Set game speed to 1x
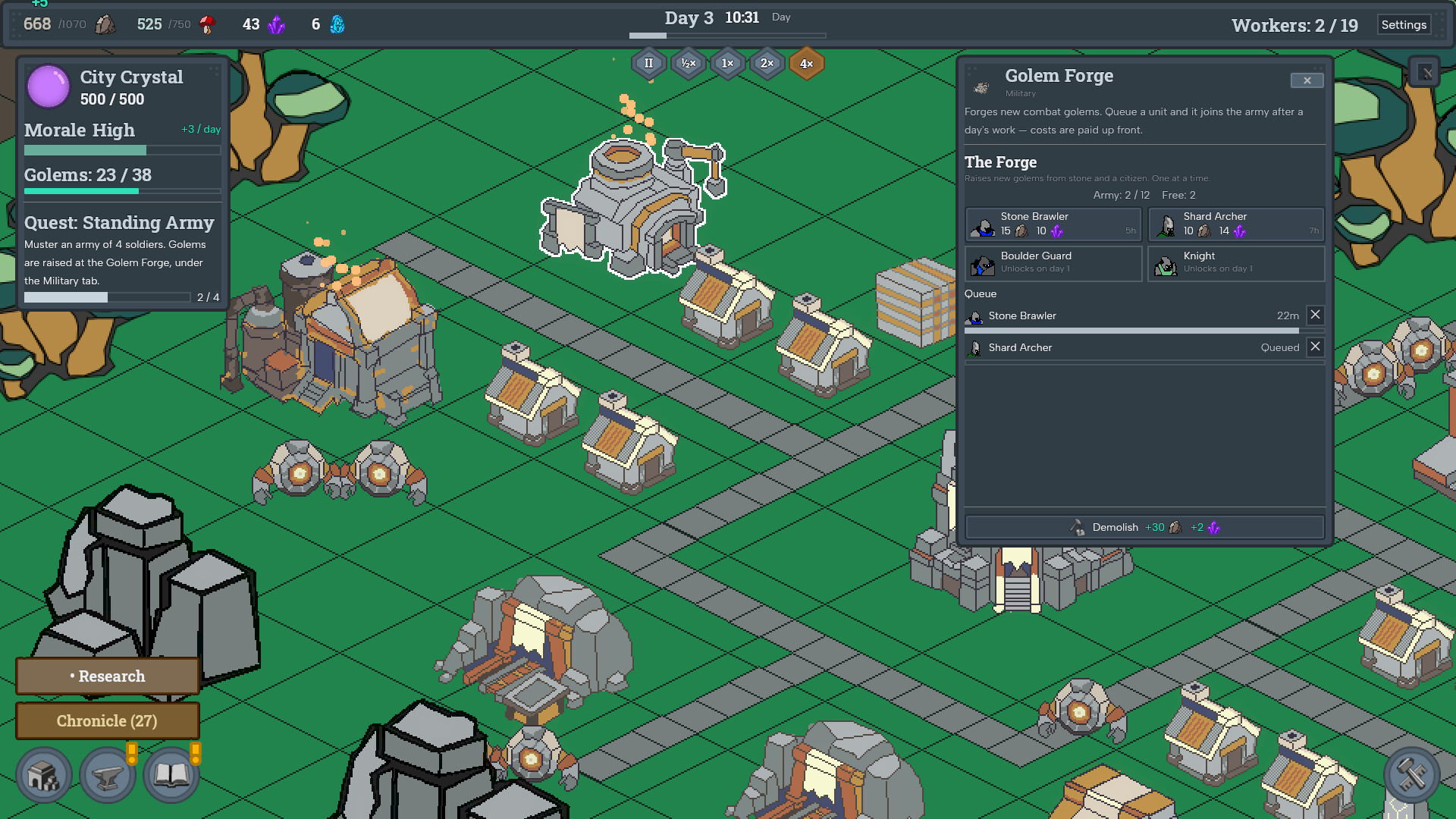Image resolution: width=1456 pixels, height=819 pixels. click(727, 64)
